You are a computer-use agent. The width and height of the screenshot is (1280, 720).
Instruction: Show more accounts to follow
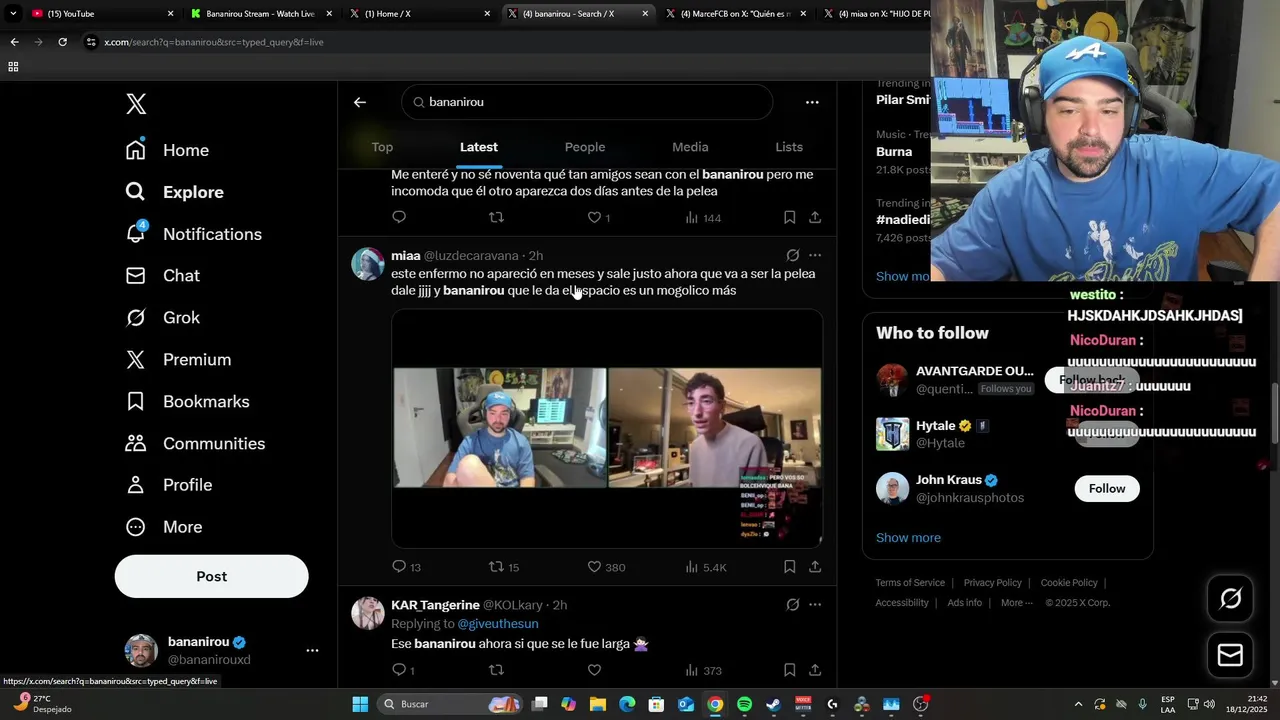click(908, 538)
